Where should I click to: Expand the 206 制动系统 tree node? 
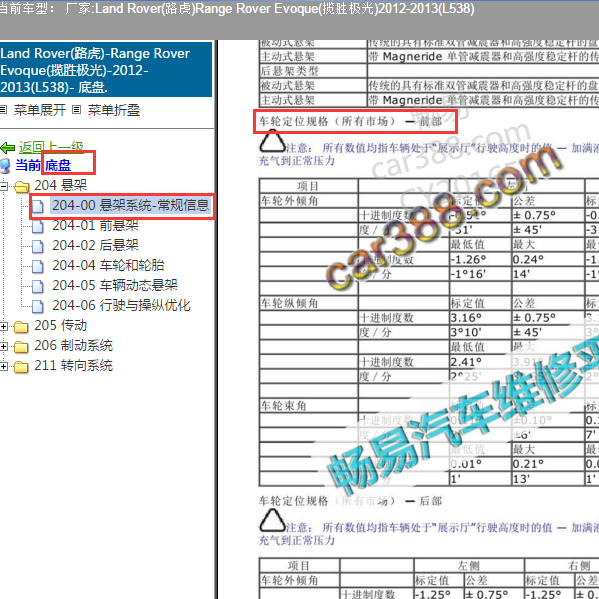pos(3,346)
